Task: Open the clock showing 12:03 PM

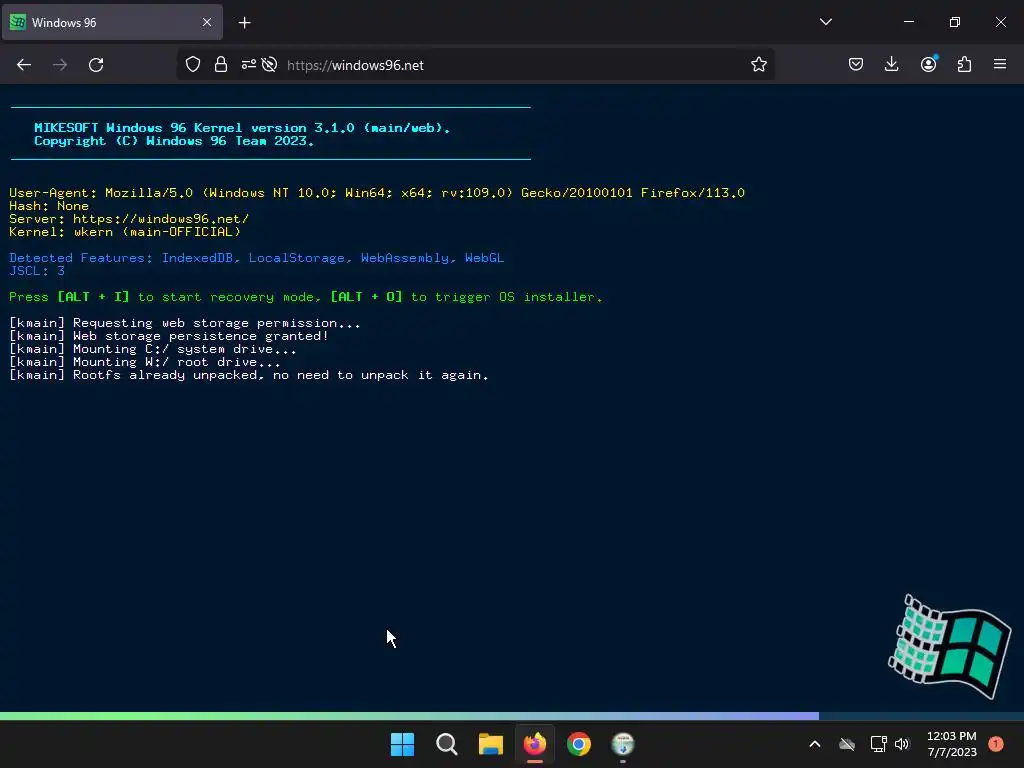Action: [952, 744]
